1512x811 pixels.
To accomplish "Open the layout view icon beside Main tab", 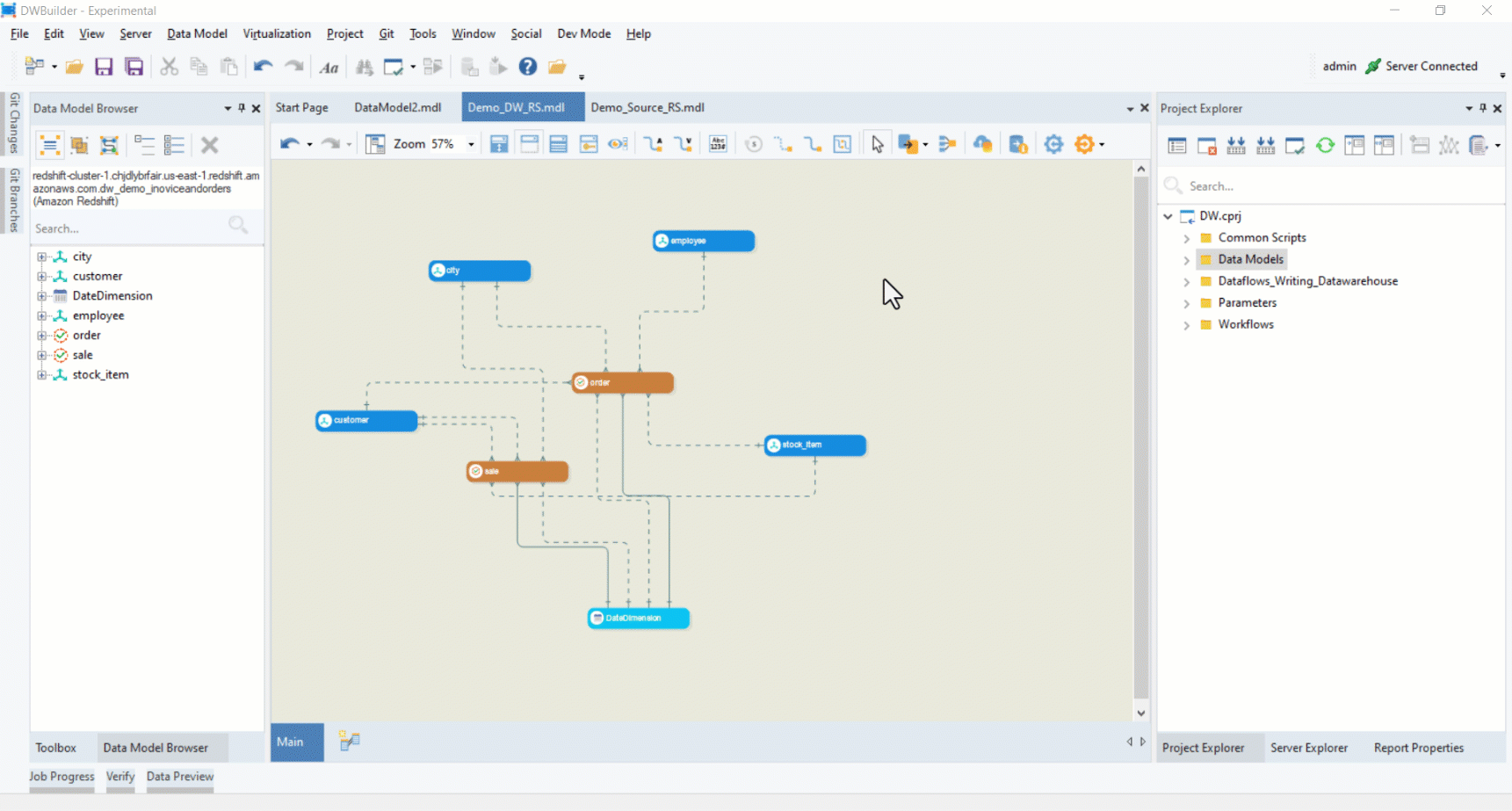I will coord(349,742).
